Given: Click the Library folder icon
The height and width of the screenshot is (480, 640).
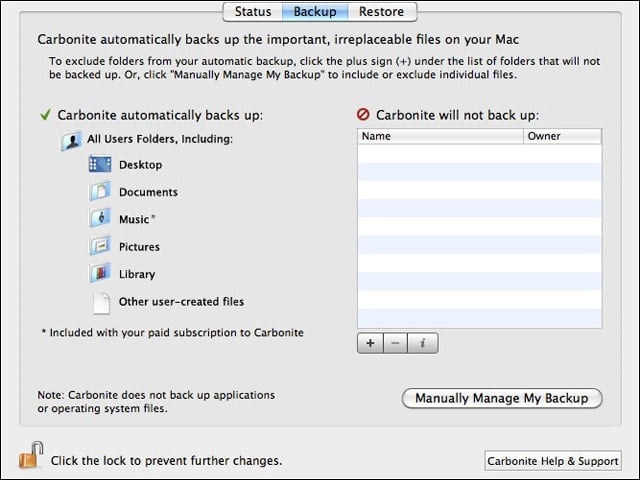Looking at the screenshot, I should [x=100, y=273].
